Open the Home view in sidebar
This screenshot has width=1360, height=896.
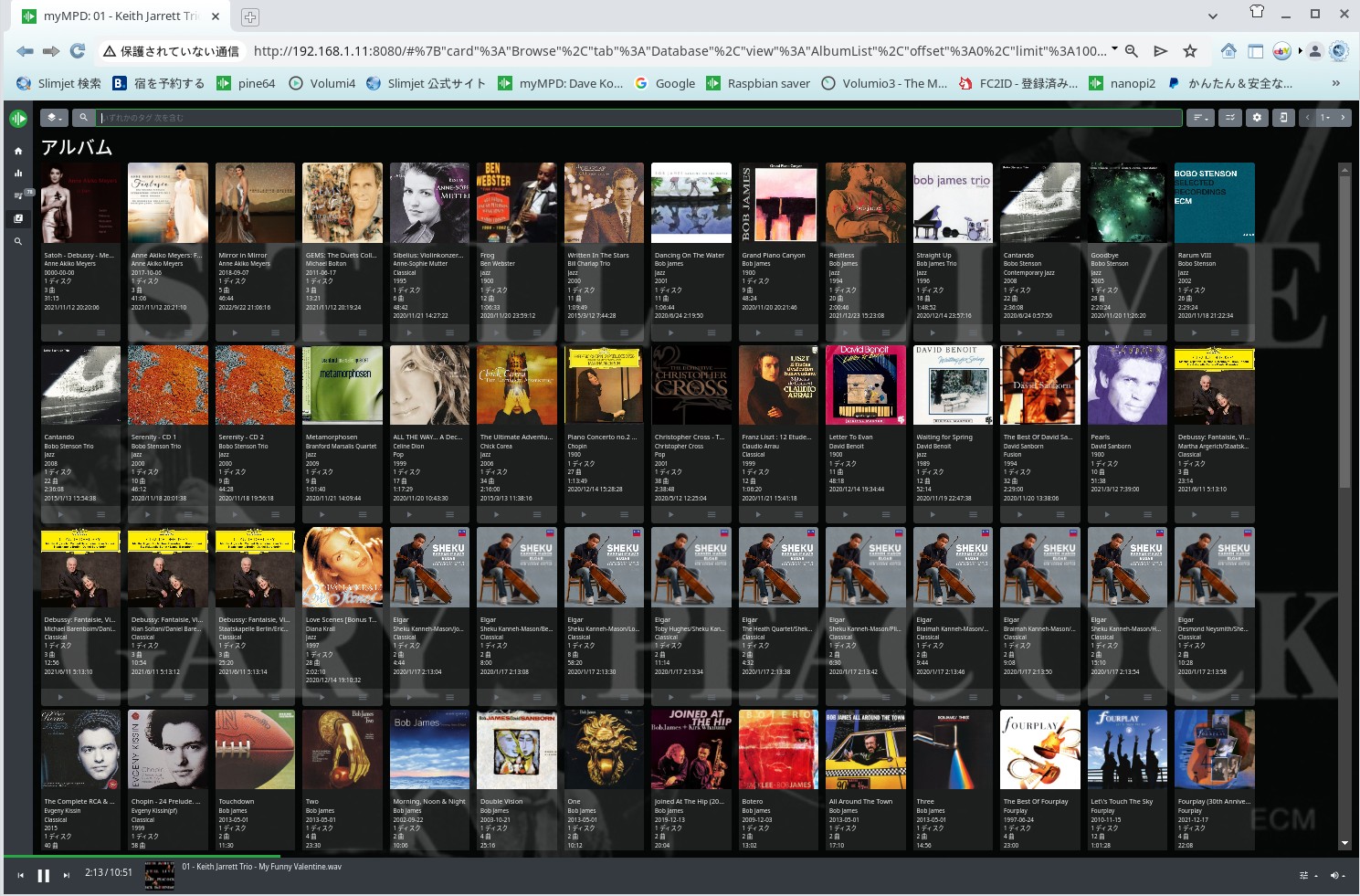[x=18, y=151]
